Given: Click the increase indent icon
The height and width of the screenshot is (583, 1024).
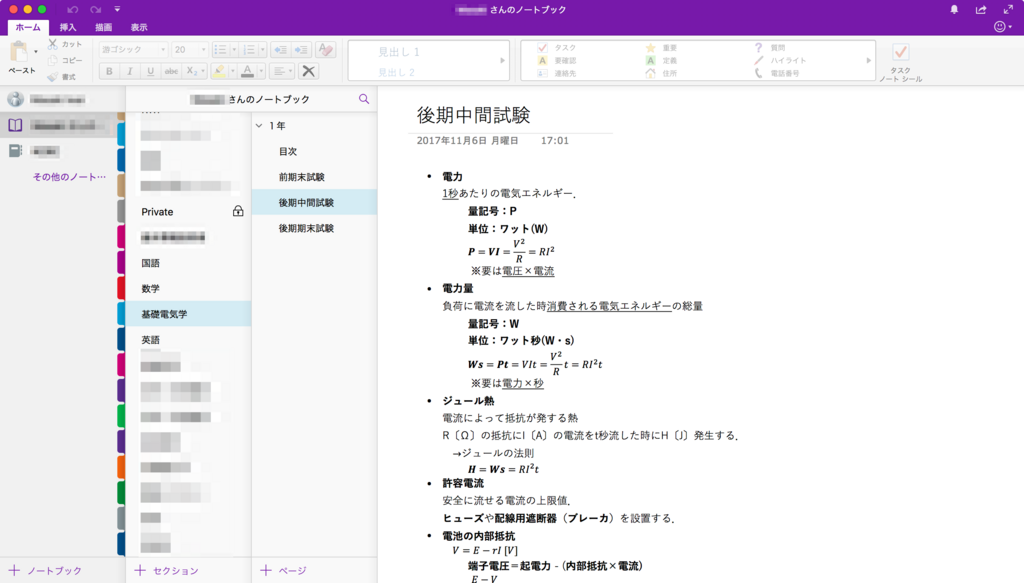Looking at the screenshot, I should [301, 50].
